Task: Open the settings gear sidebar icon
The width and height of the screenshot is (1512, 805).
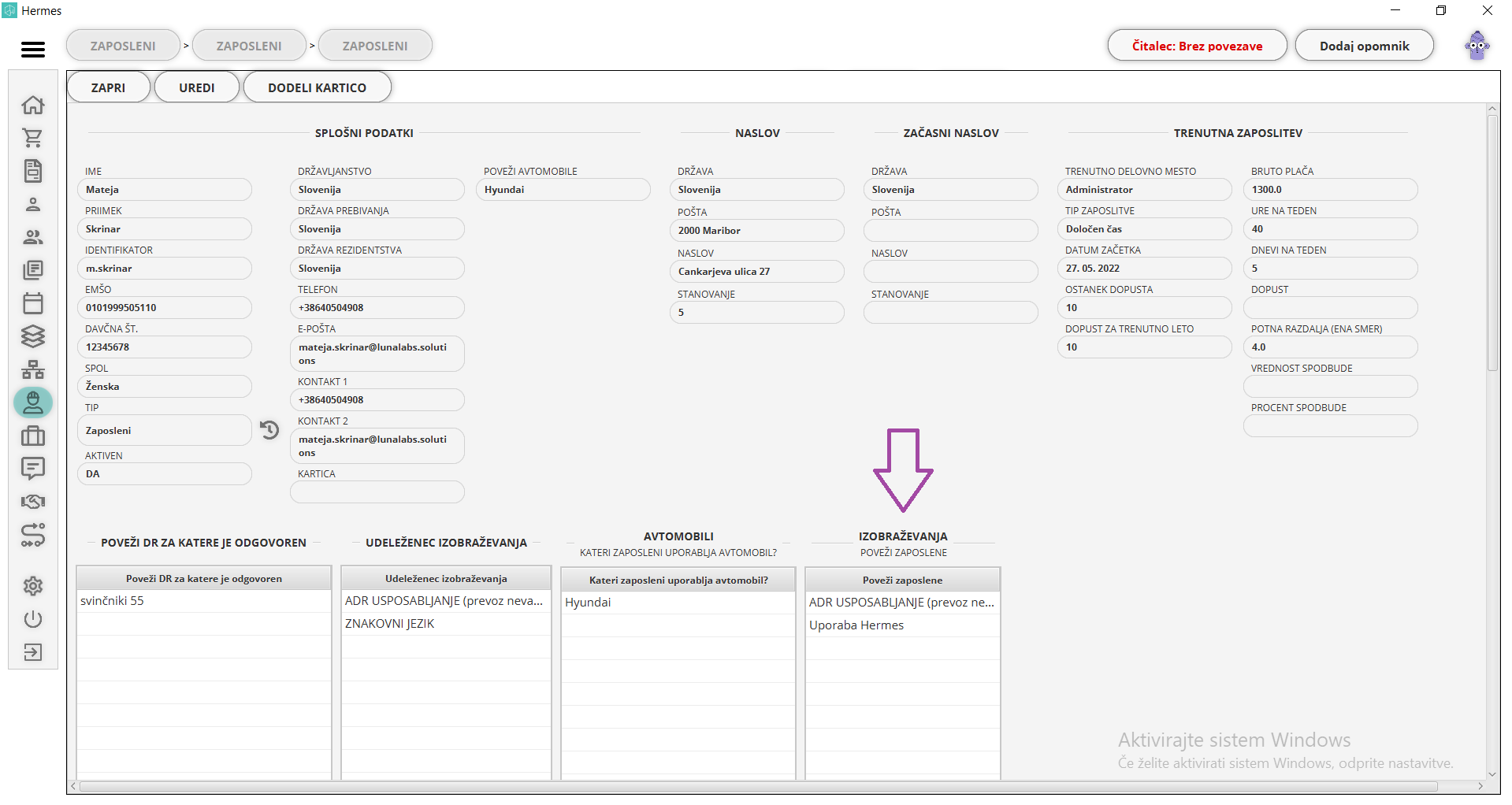Action: tap(33, 586)
